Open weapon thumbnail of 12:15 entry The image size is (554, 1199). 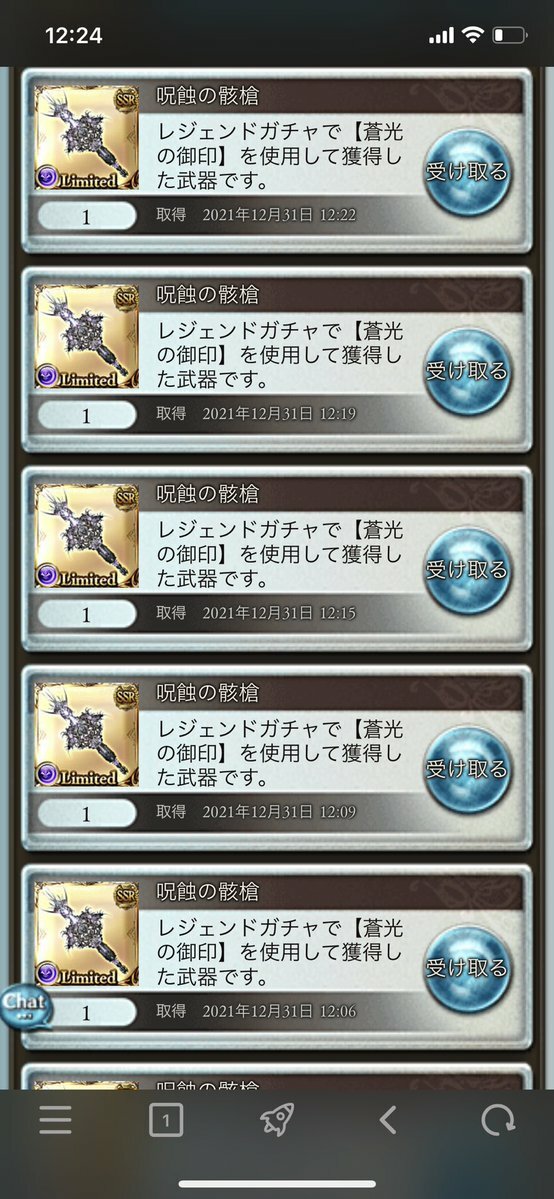86,535
